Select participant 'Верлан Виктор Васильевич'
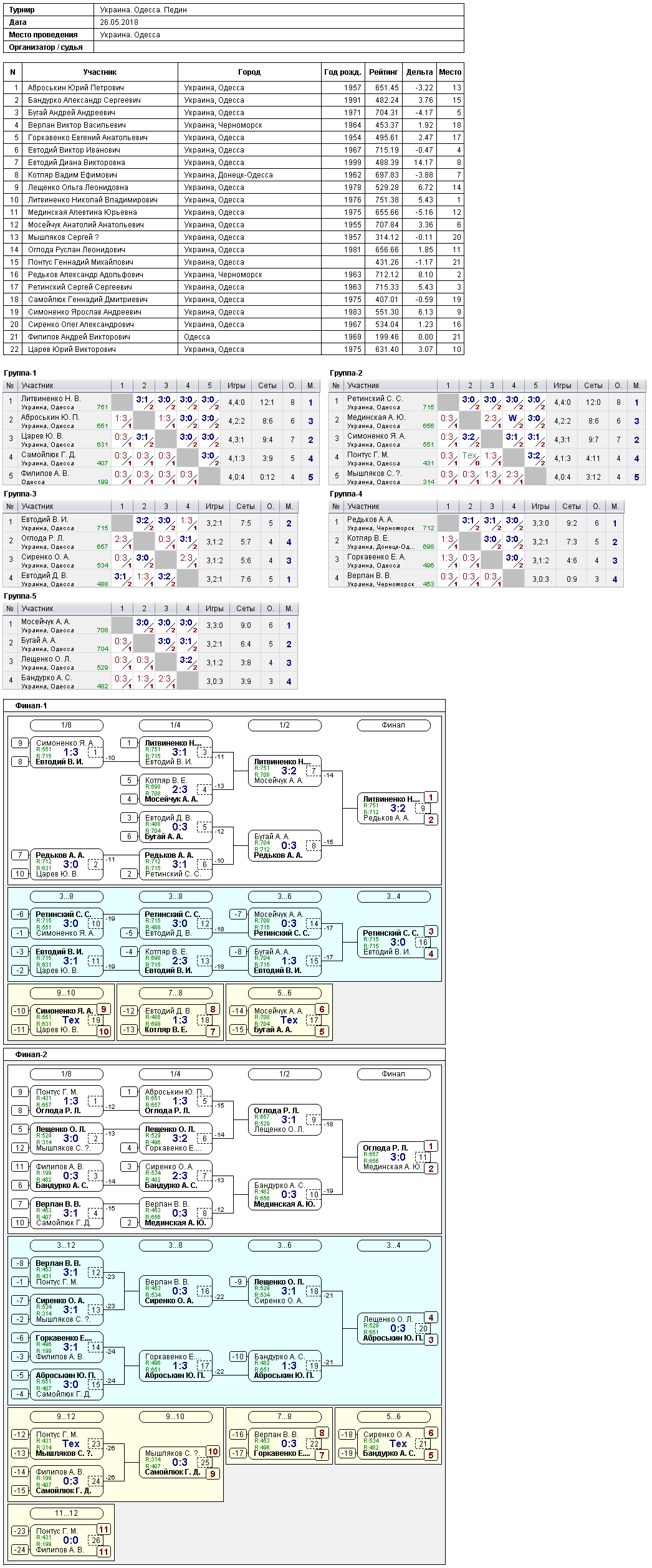The width and height of the screenshot is (652, 1568). [77, 125]
